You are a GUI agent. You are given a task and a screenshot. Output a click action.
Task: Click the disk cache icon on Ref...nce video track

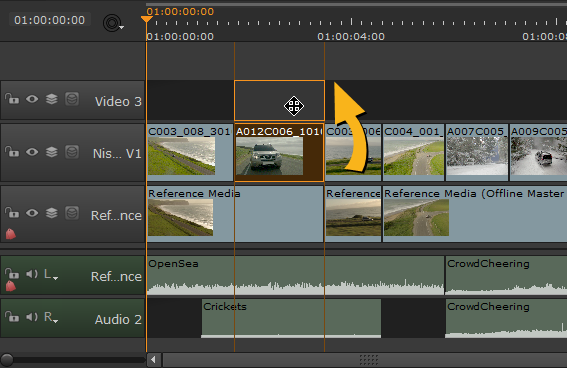click(x=72, y=213)
